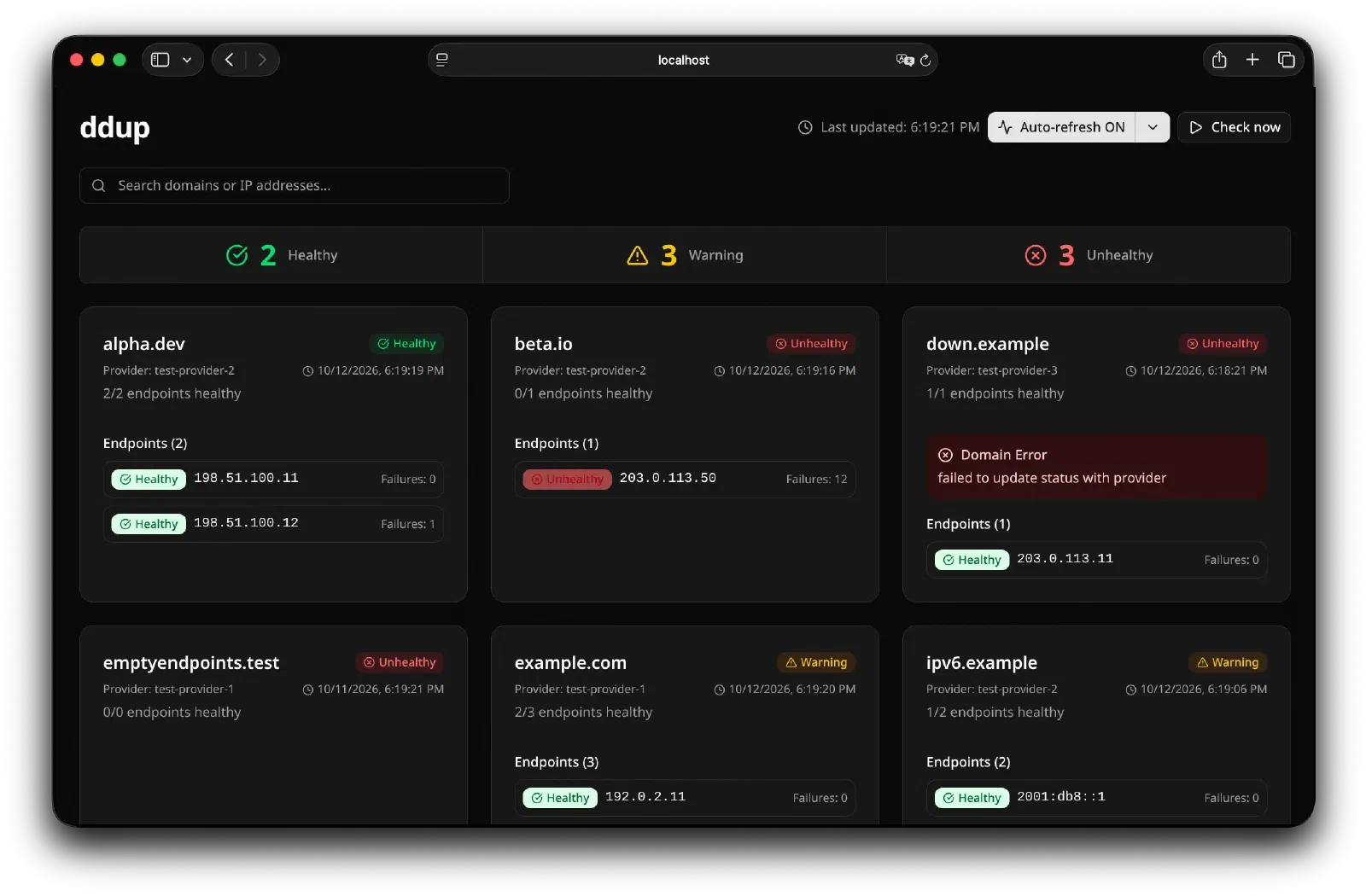1366x896 pixels.
Task: Go back with the browser back arrow
Action: 229,60
